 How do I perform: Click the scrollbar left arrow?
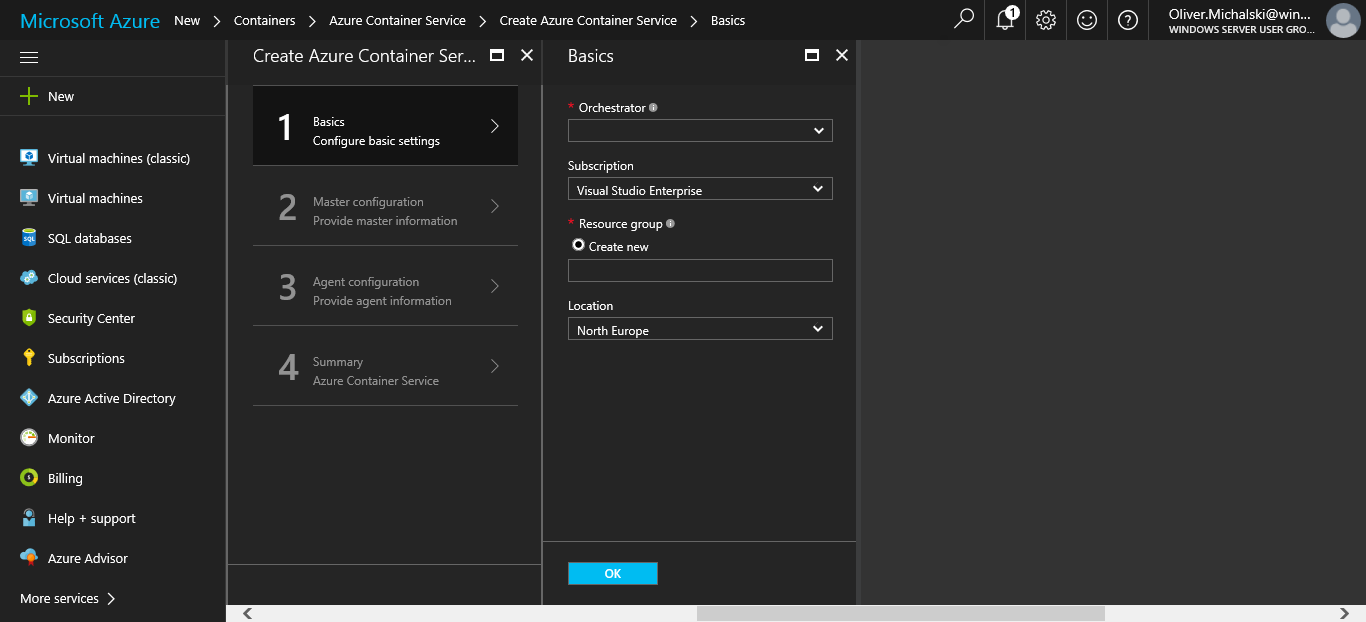point(247,613)
